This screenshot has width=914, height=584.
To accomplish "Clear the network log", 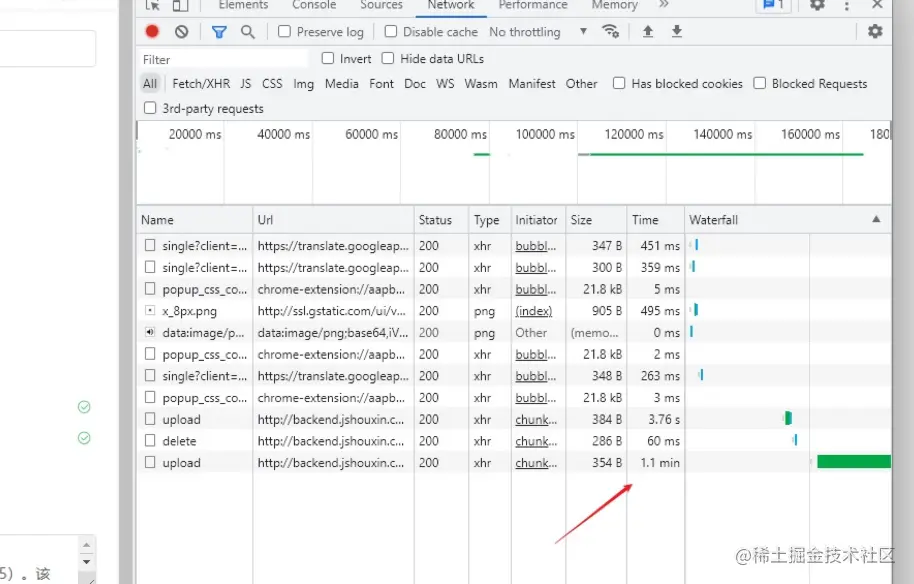I will tap(181, 31).
